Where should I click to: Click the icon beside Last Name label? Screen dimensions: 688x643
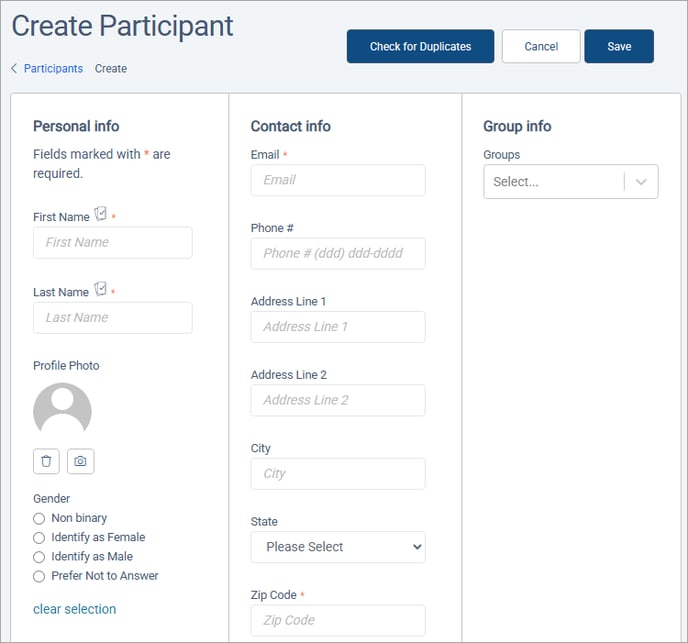tap(100, 289)
